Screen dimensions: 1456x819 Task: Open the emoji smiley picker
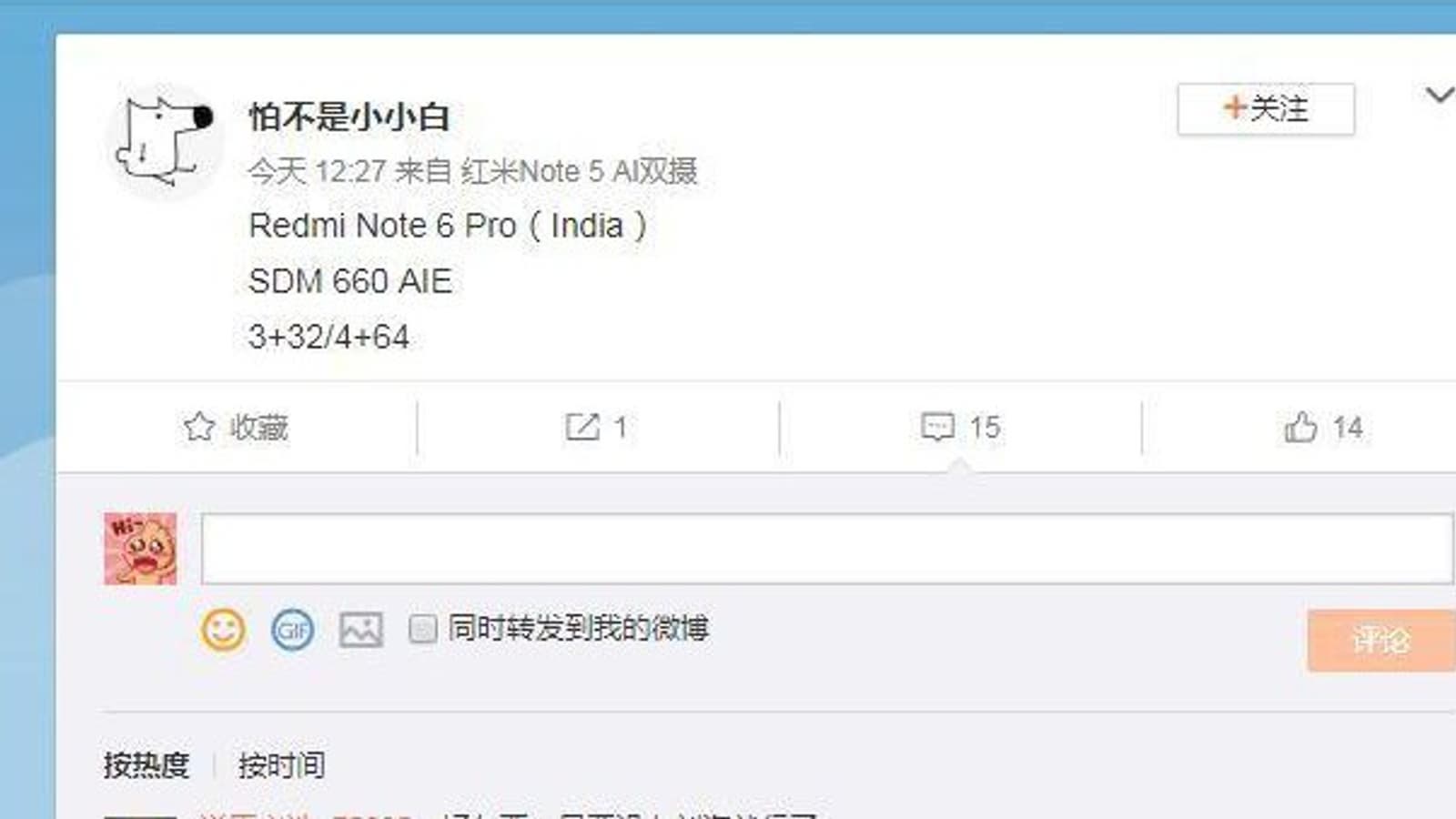point(223,630)
